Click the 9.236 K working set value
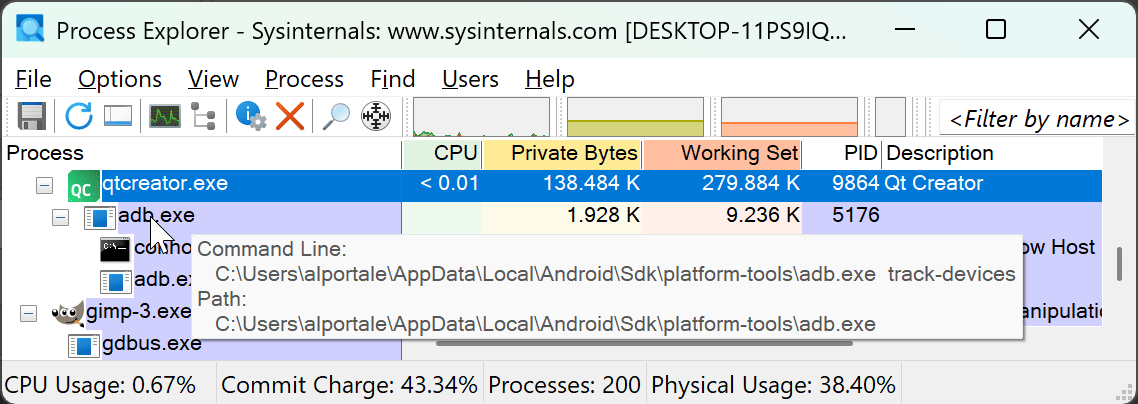 pyautogui.click(x=763, y=215)
